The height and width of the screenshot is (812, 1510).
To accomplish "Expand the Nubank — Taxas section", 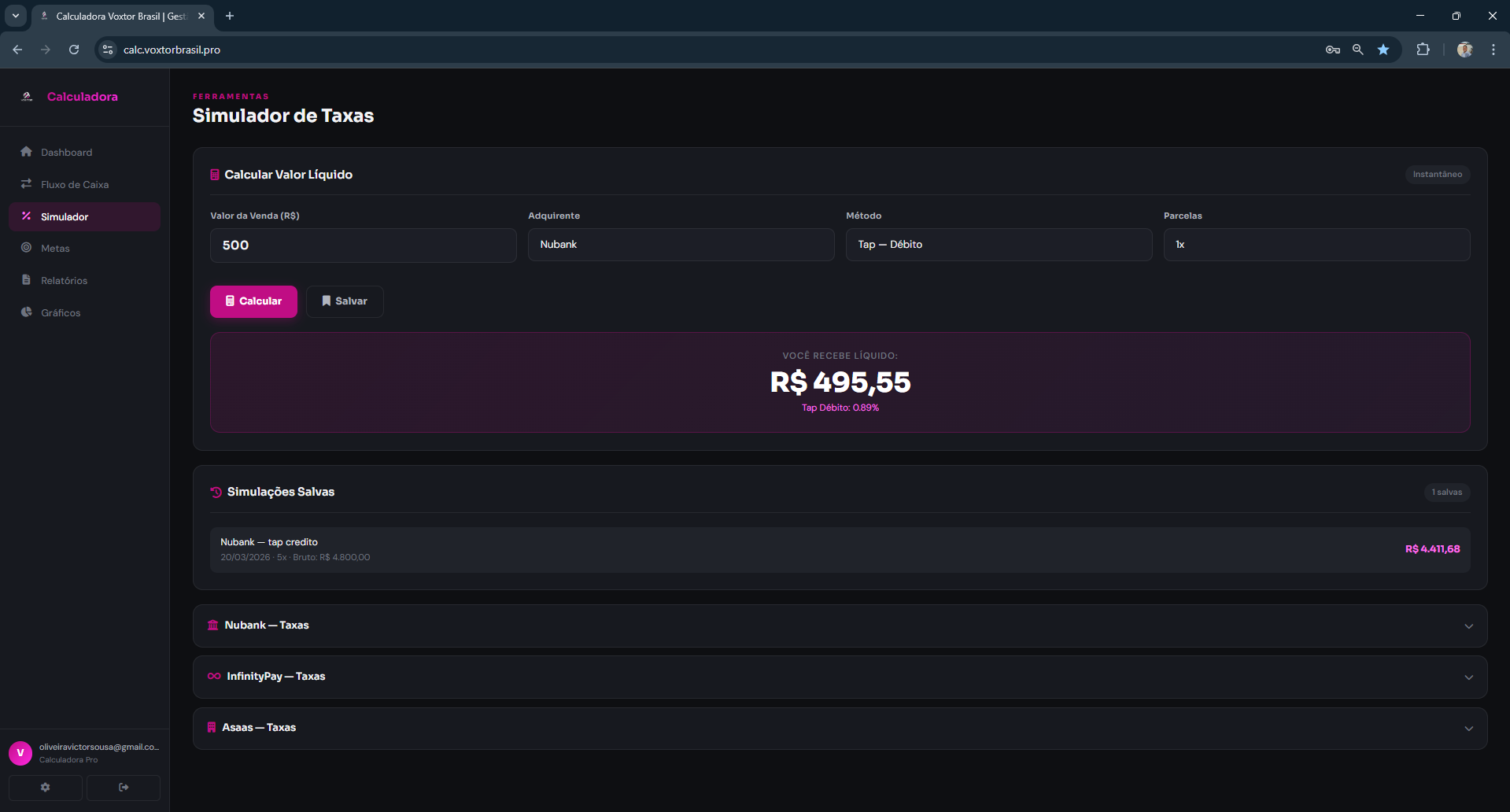I will pos(839,625).
